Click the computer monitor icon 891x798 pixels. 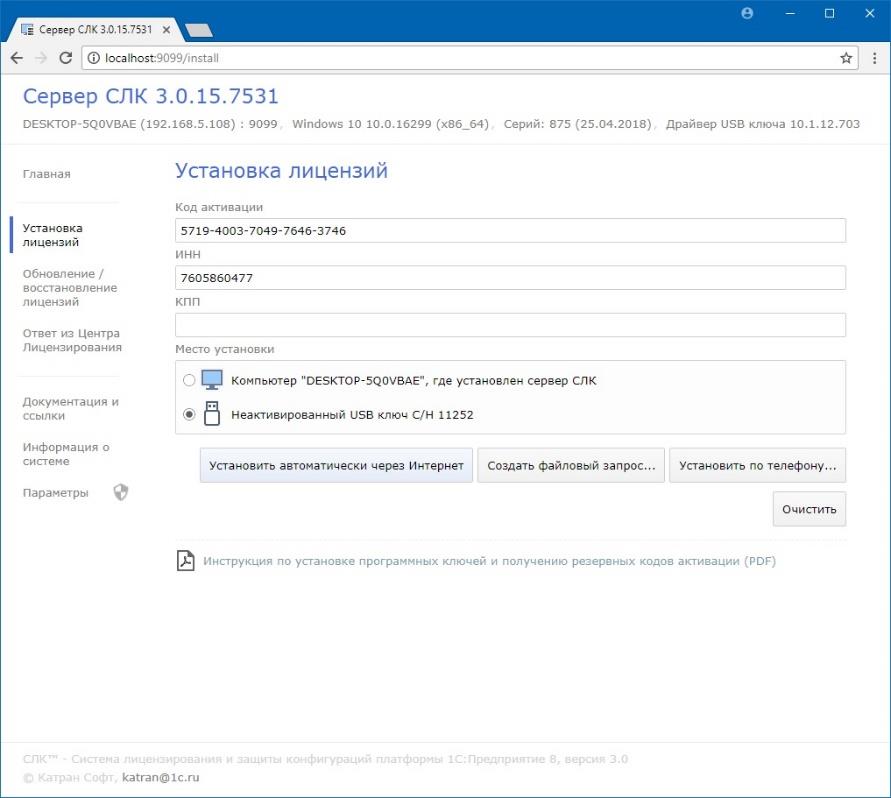212,380
